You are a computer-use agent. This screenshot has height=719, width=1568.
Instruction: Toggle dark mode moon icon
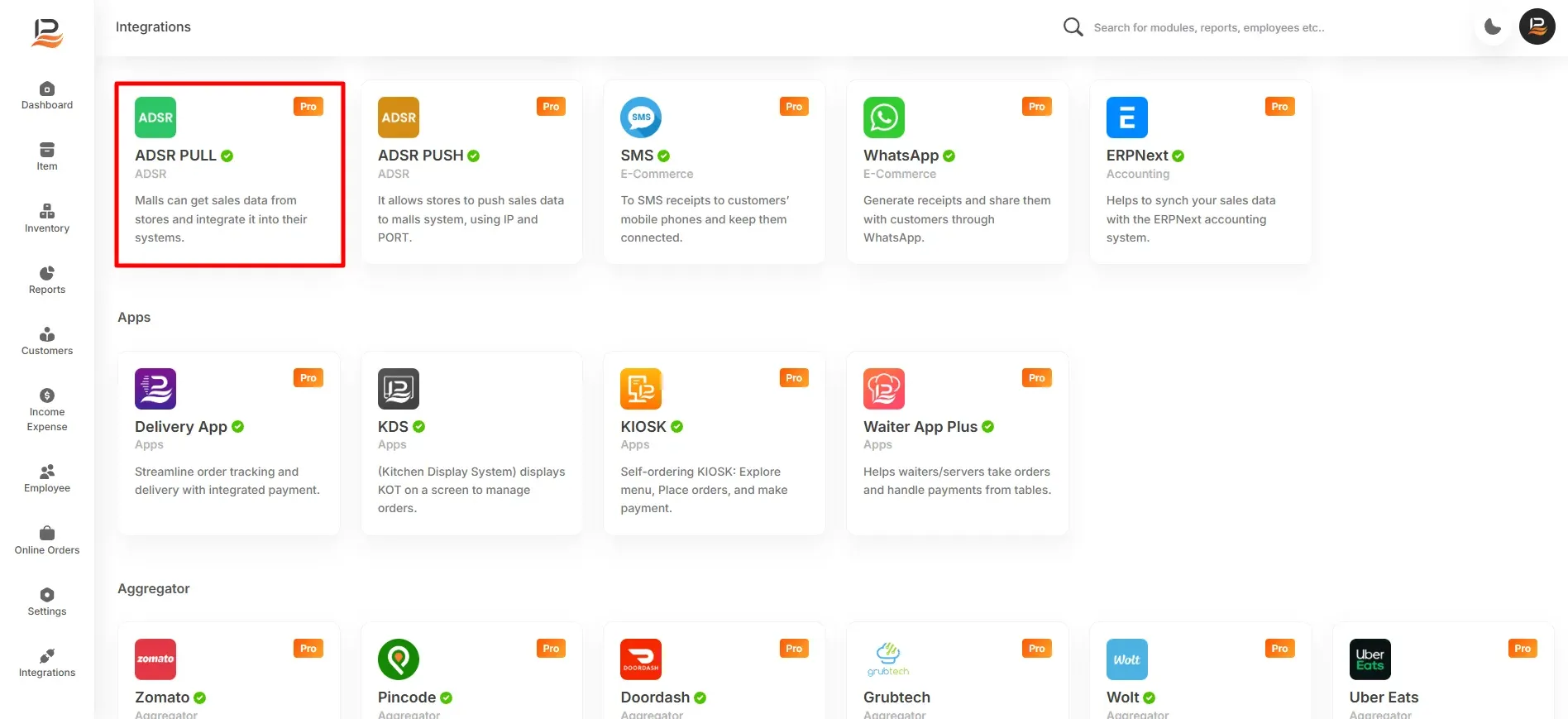[1493, 26]
